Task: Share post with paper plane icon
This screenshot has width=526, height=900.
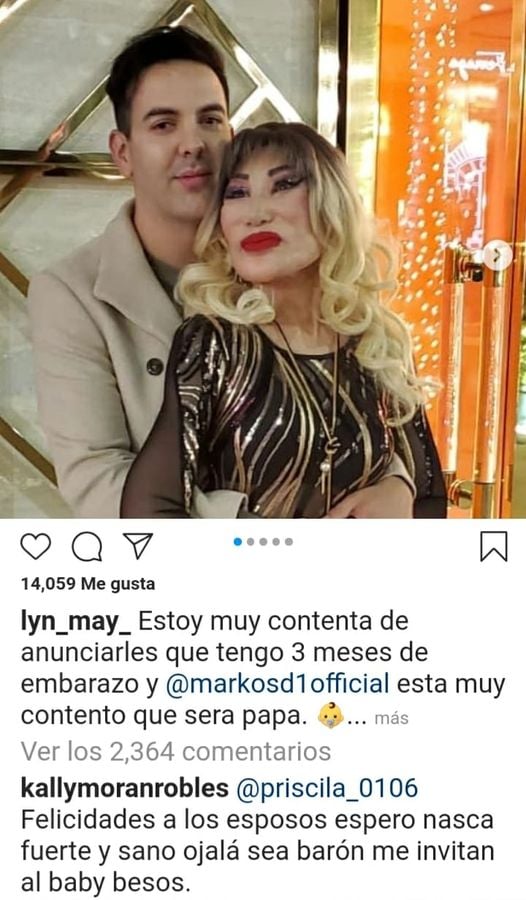Action: pyautogui.click(x=138, y=546)
